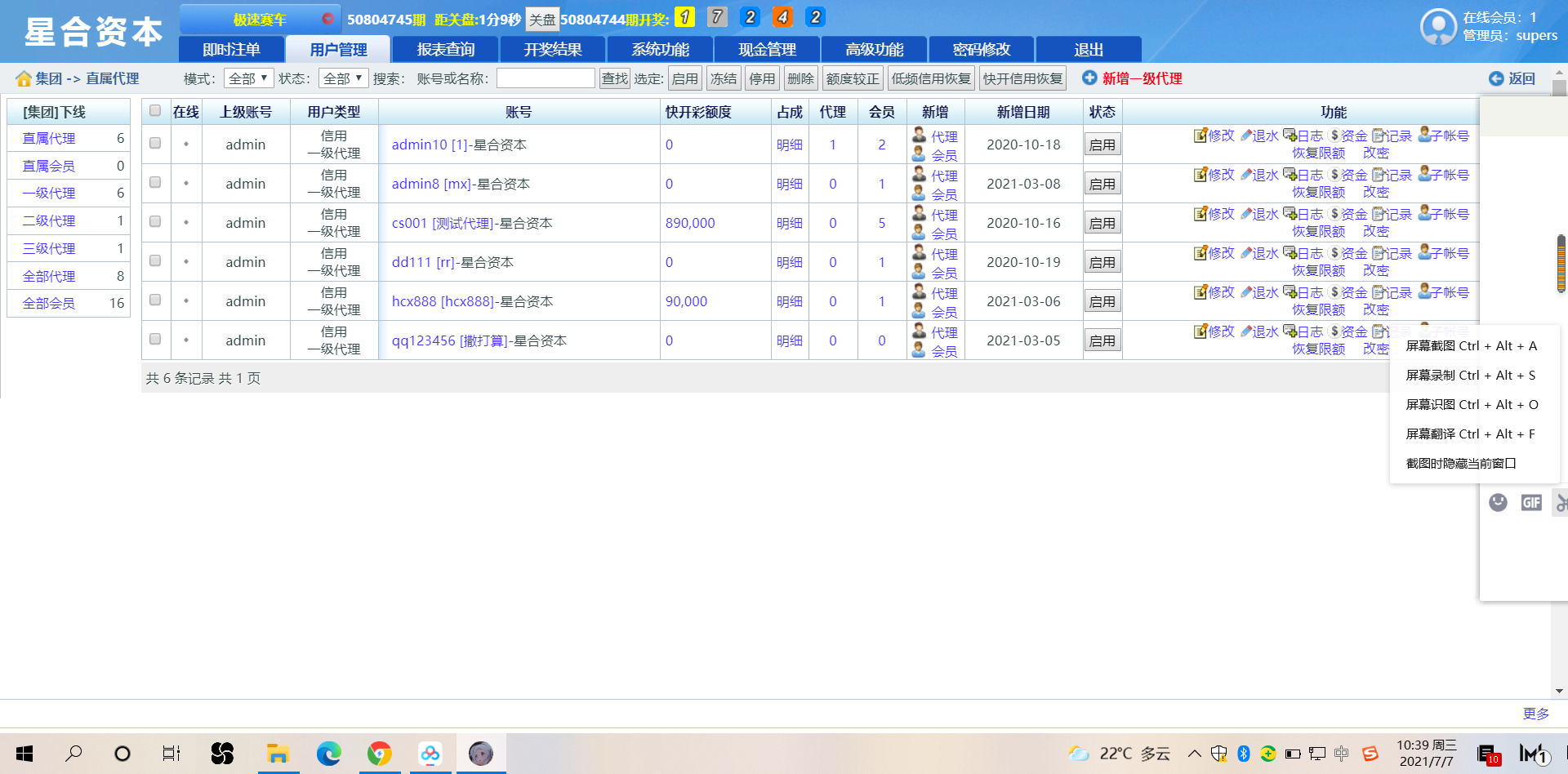Click the add 代理 icon in dd111 row
Screen dimensions: 1568x774
tap(920, 253)
